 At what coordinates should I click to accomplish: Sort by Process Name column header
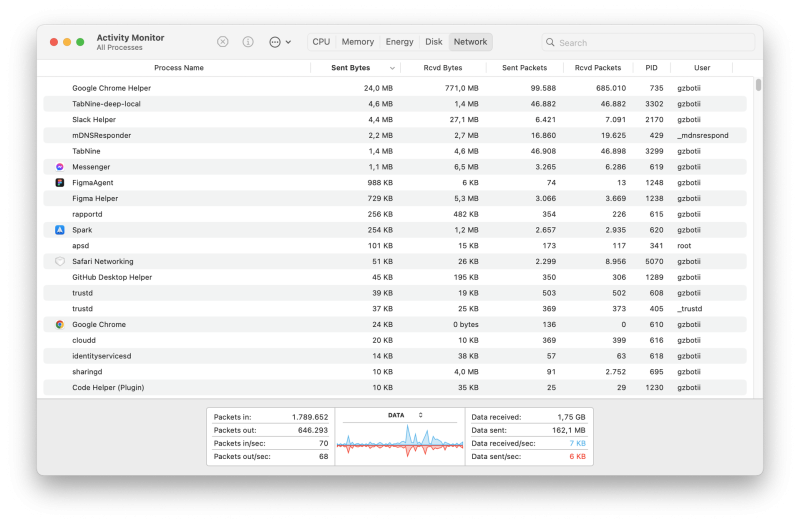179,68
